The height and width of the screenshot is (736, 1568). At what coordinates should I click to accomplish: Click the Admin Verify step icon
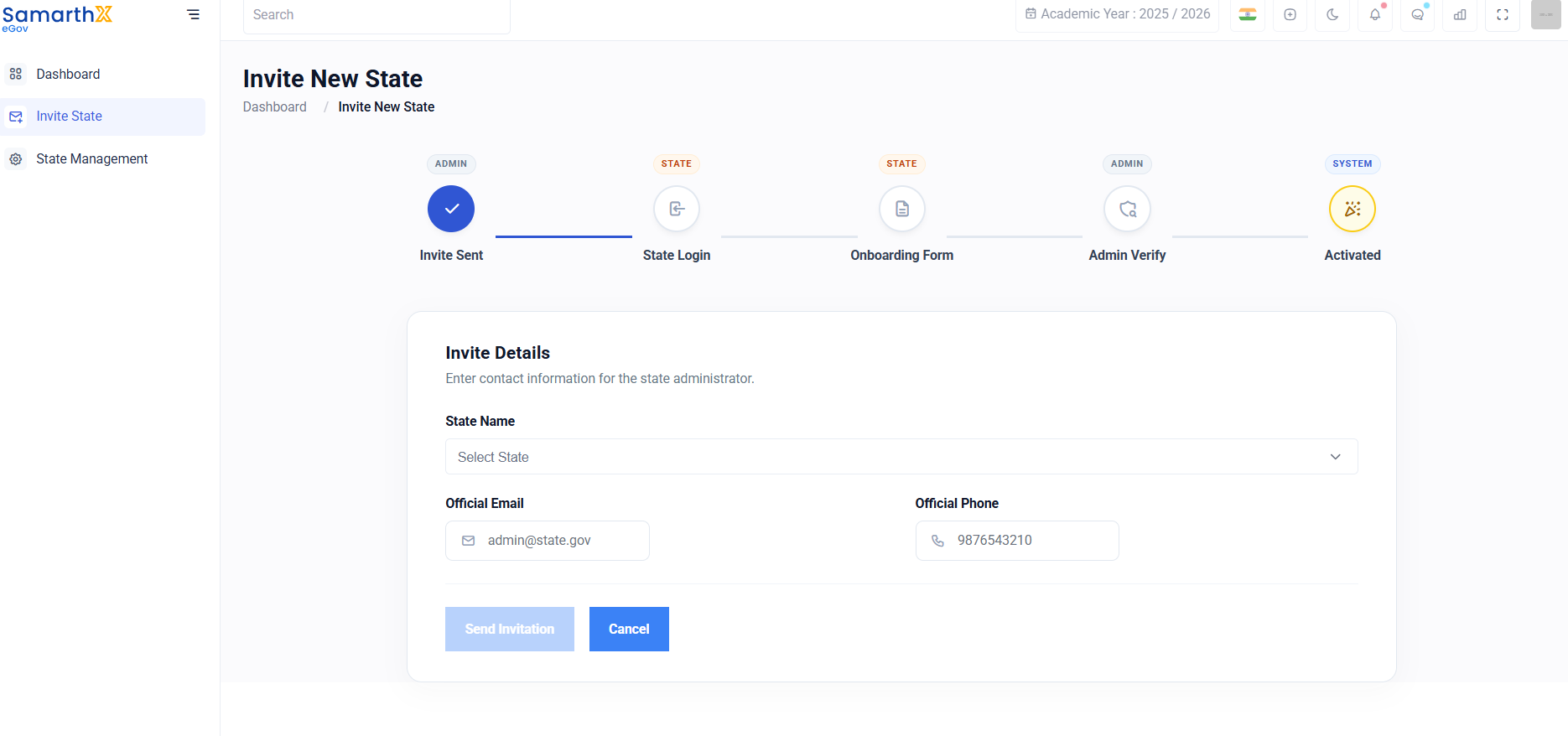1128,209
